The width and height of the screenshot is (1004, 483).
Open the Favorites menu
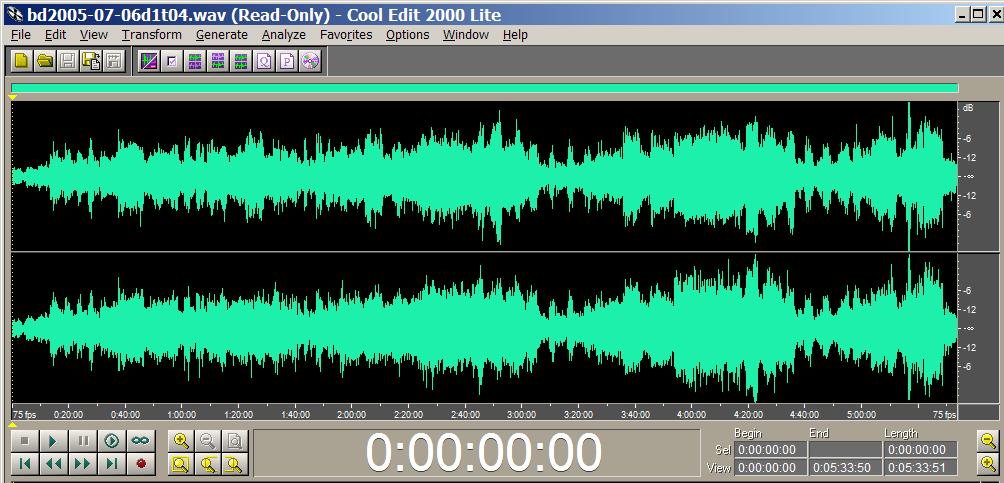346,35
